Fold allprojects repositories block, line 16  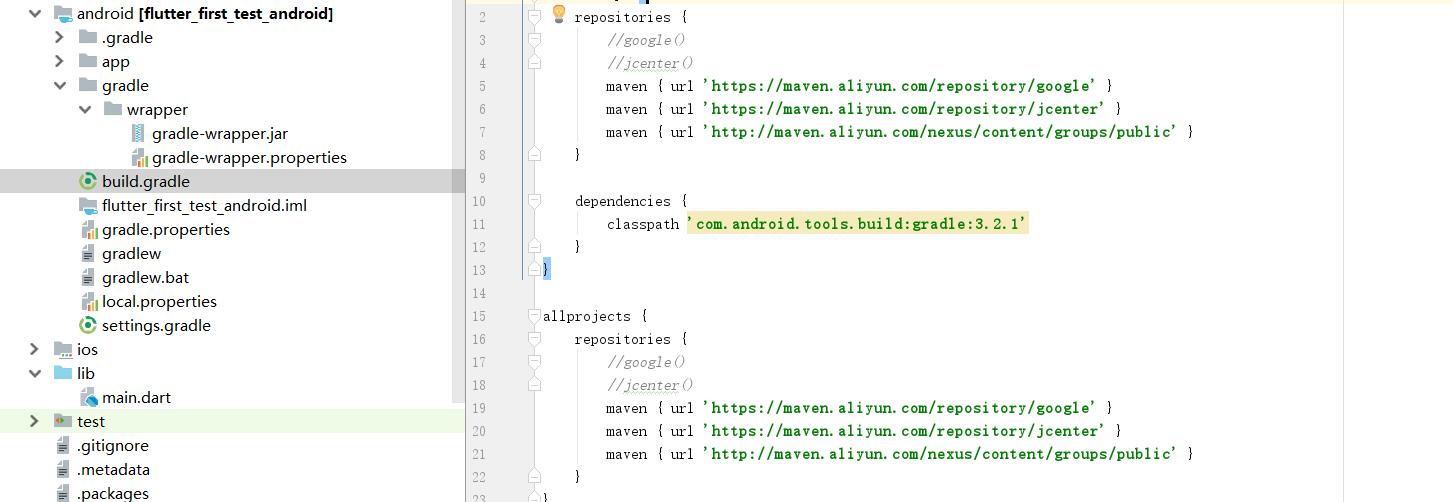point(534,339)
